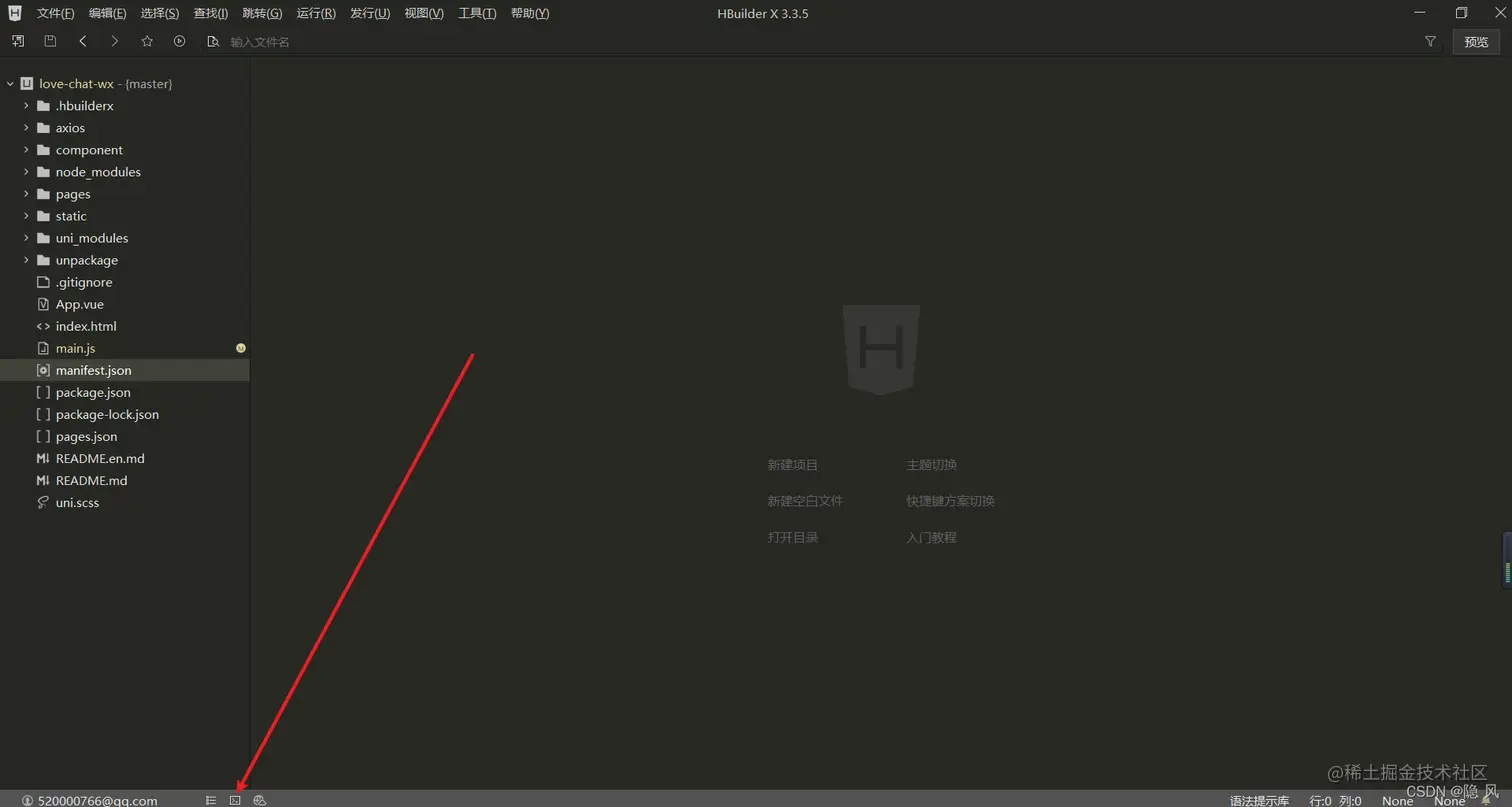Click the filter funnel icon
1512x807 pixels.
pyautogui.click(x=1430, y=41)
